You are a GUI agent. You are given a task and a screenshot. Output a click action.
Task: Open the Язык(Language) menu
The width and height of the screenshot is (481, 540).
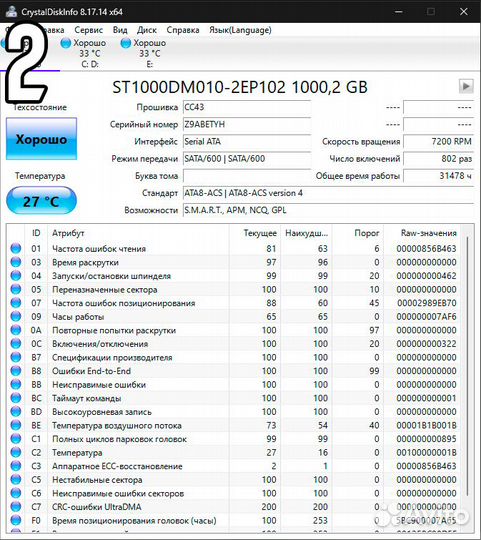pyautogui.click(x=240, y=30)
